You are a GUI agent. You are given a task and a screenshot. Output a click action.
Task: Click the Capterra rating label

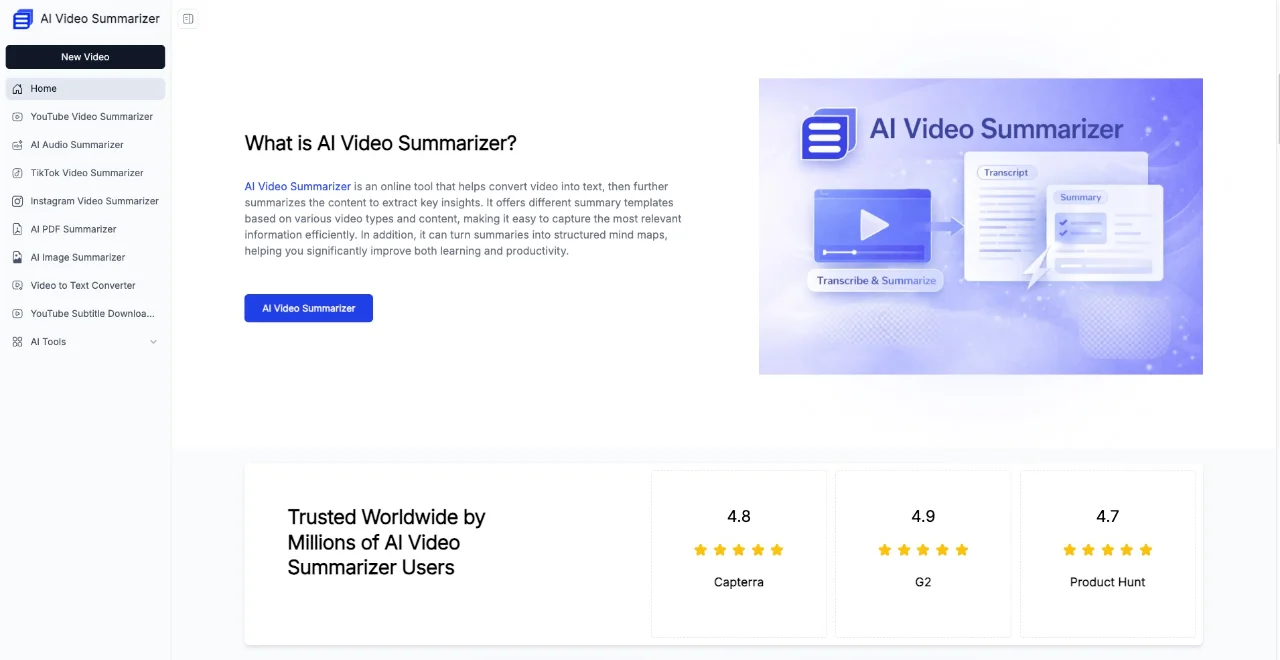pos(739,582)
